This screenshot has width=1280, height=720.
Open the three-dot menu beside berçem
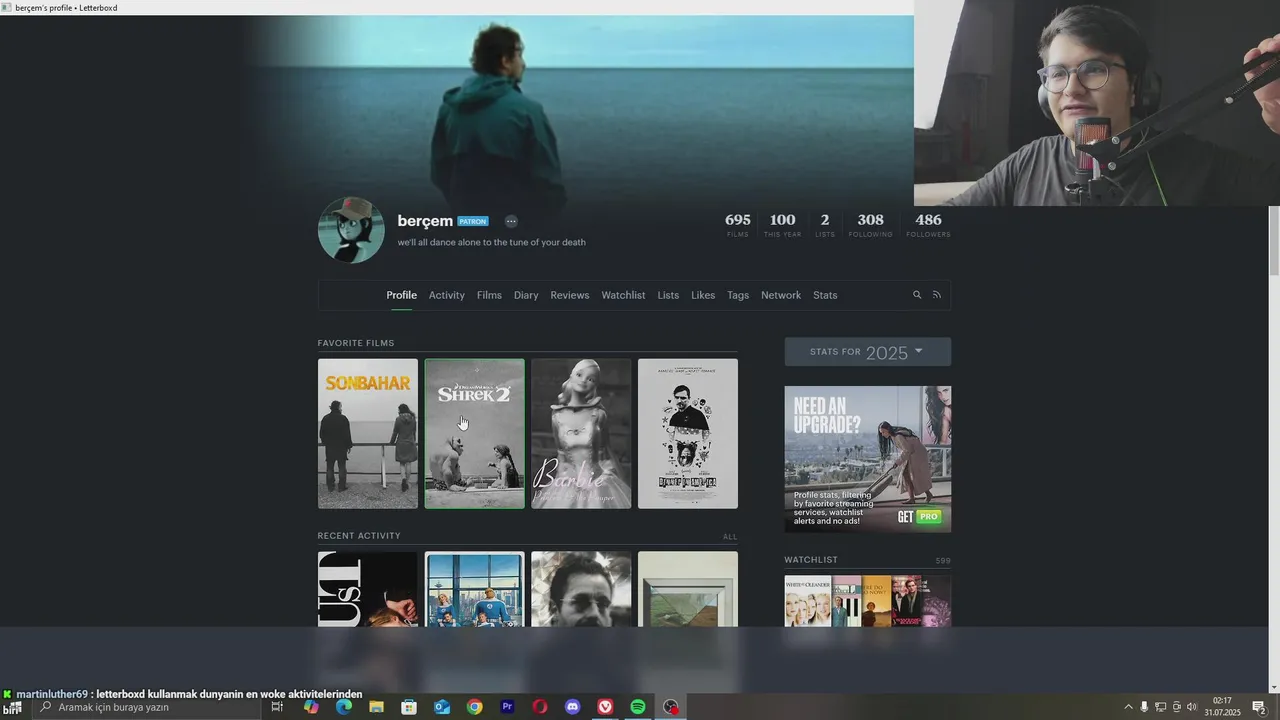[511, 221]
